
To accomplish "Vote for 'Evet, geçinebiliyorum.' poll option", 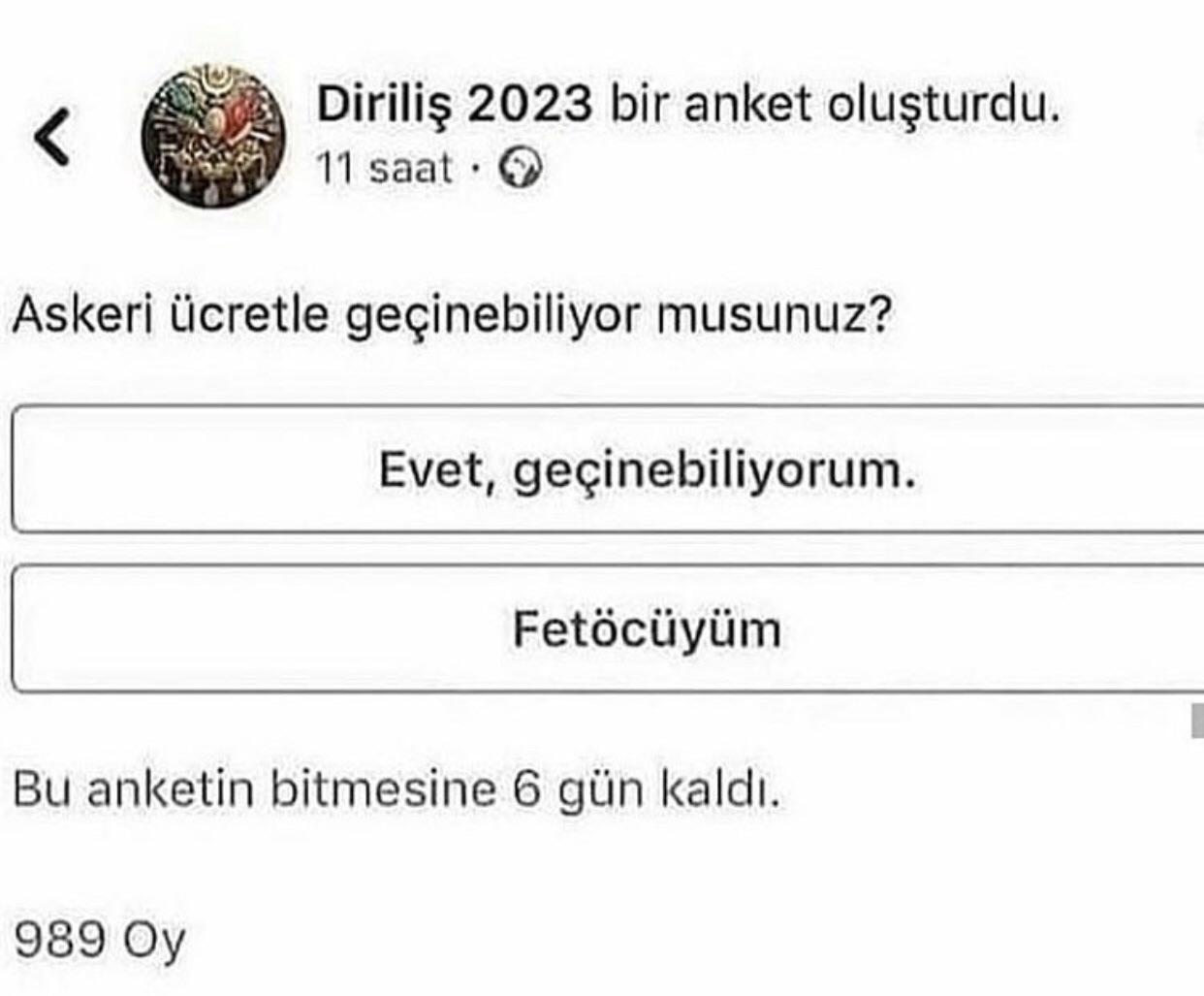I will point(608,469).
